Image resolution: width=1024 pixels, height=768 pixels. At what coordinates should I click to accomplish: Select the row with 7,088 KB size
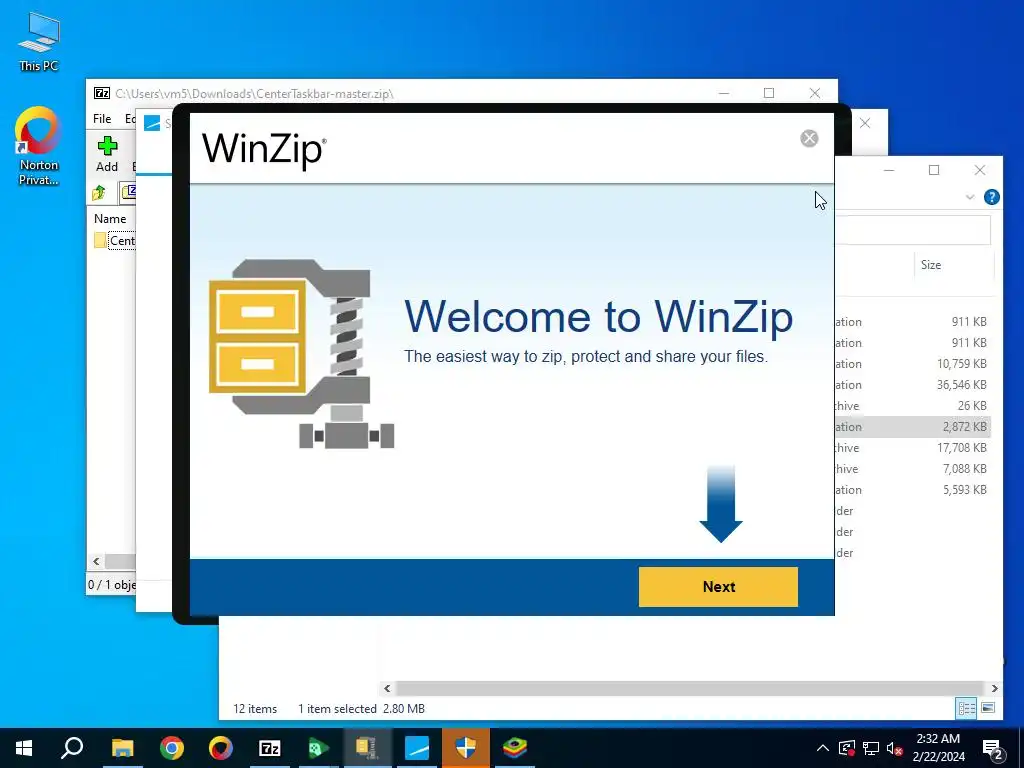click(x=913, y=468)
